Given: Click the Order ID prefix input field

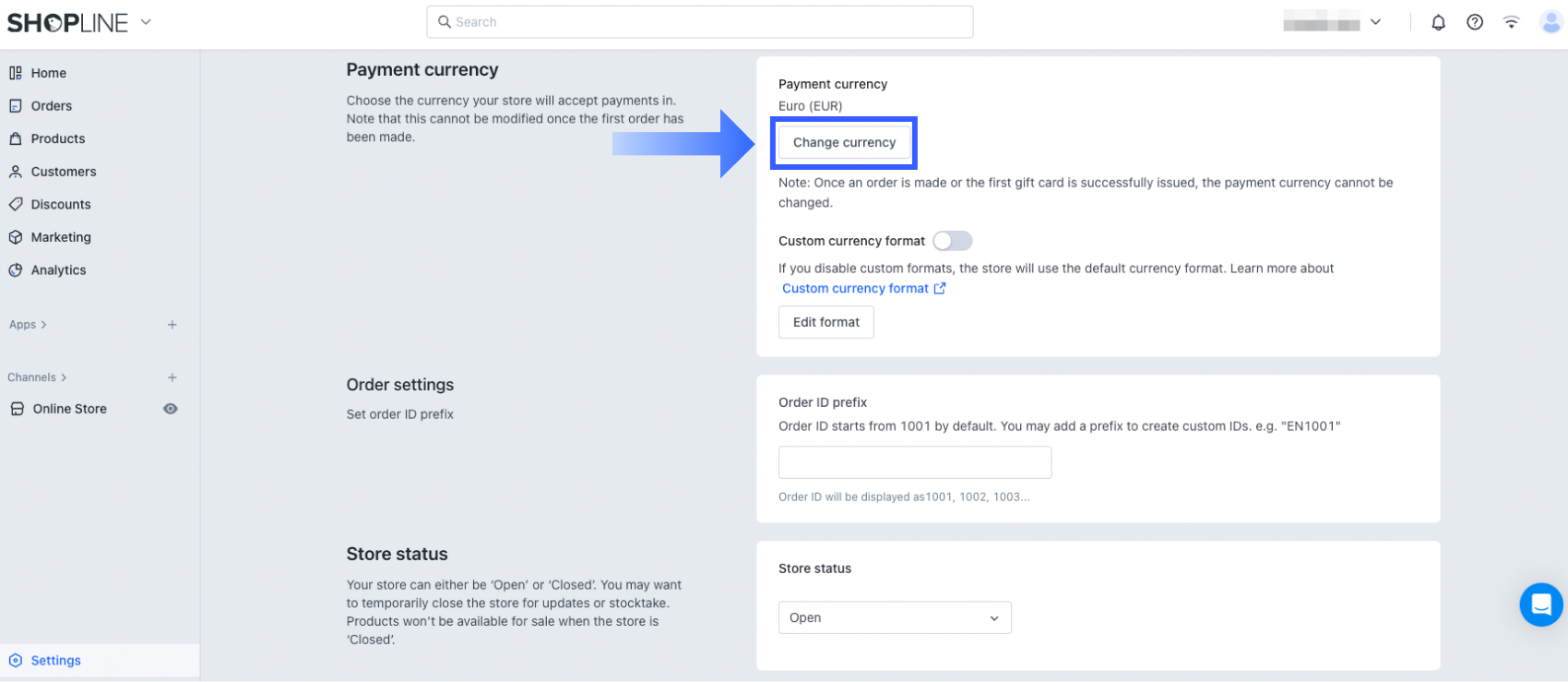Looking at the screenshot, I should [914, 462].
